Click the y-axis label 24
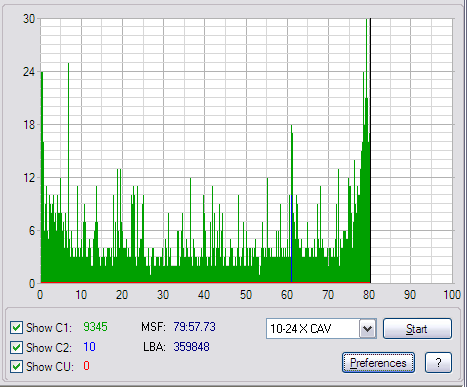Viewport: 467px width, 387px height. [x=29, y=71]
